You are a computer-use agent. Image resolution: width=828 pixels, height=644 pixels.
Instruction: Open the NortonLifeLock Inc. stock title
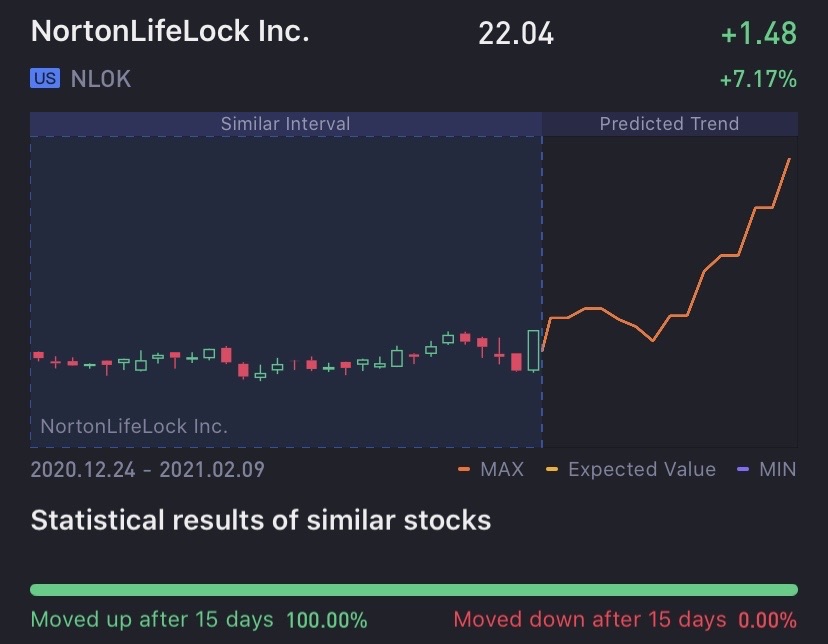click(x=170, y=31)
